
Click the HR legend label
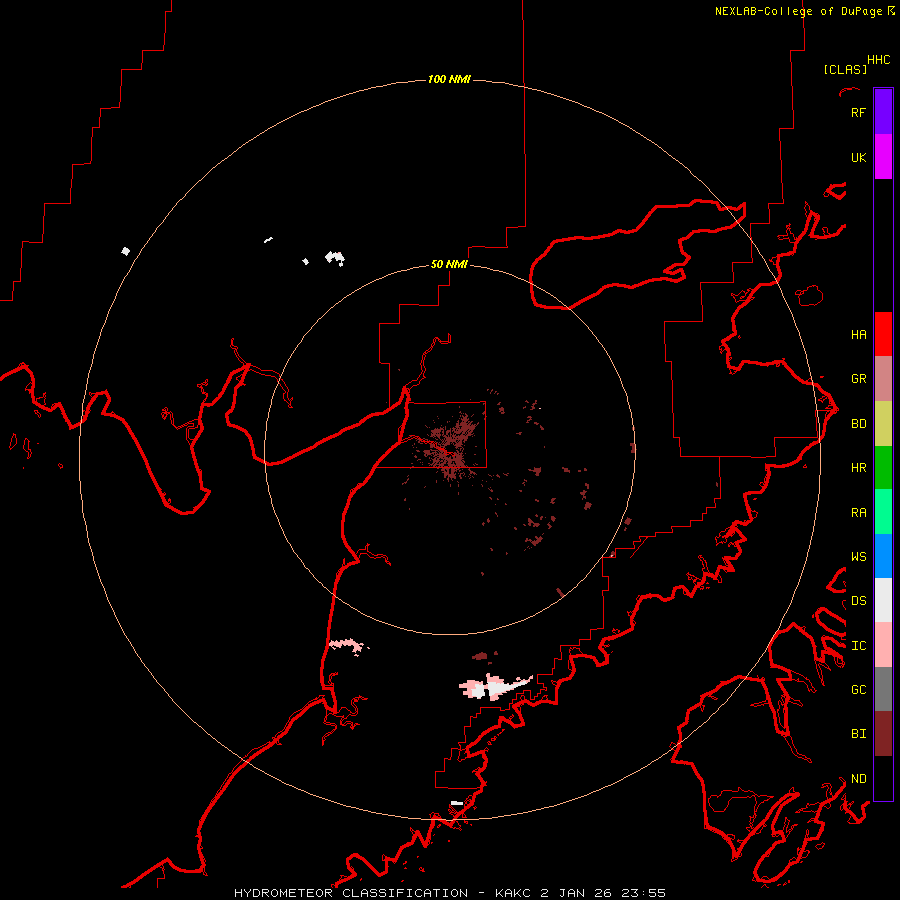858,467
